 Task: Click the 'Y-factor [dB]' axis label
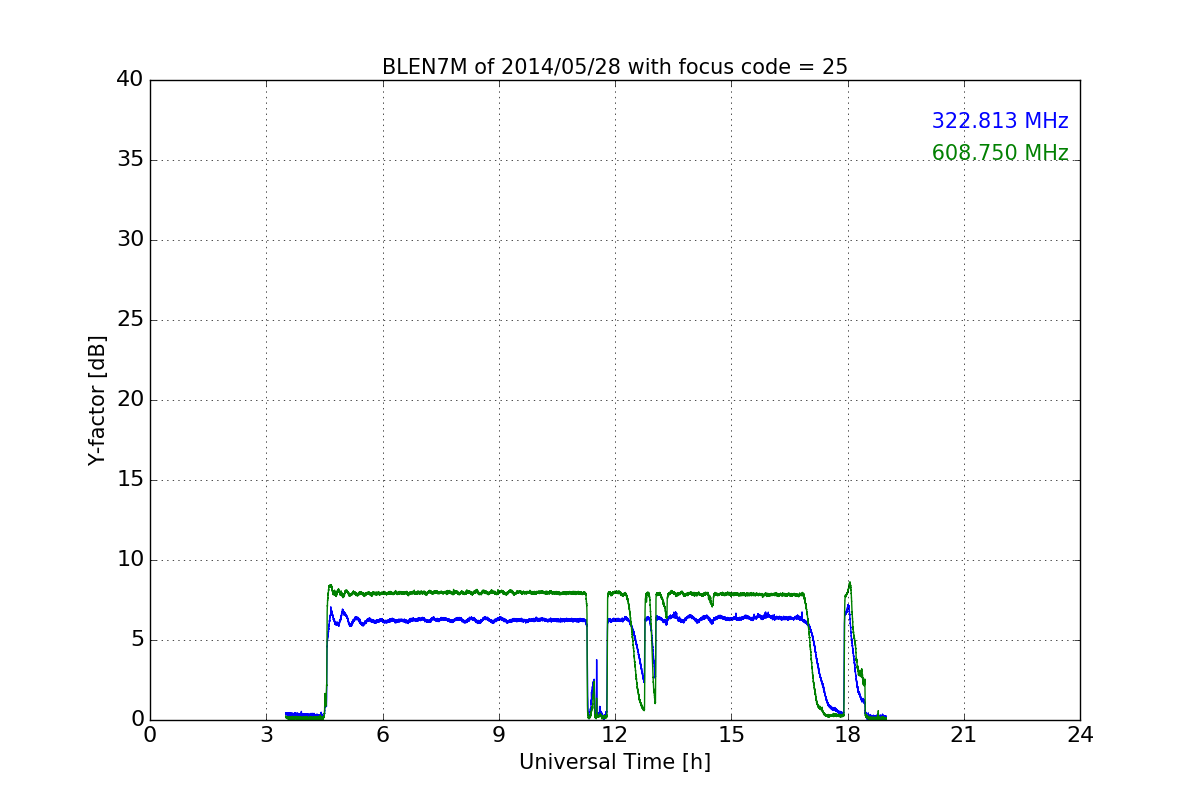point(96,400)
